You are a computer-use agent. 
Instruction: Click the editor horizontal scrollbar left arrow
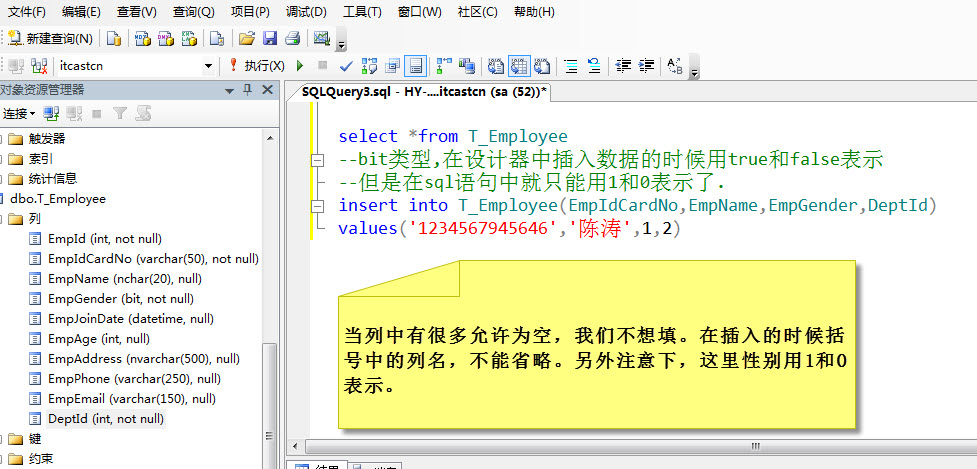296,446
